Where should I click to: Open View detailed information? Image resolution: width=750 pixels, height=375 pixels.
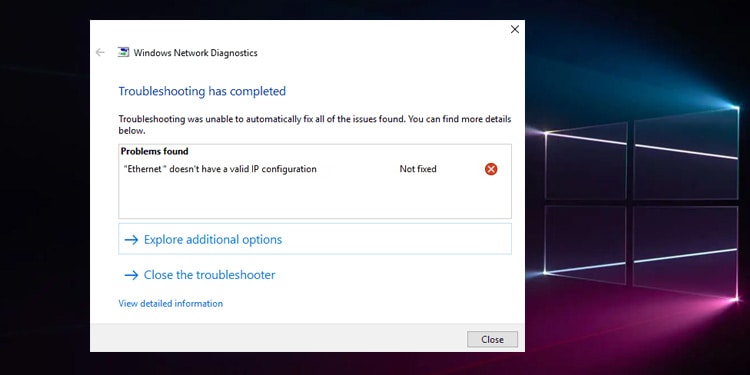coord(170,303)
